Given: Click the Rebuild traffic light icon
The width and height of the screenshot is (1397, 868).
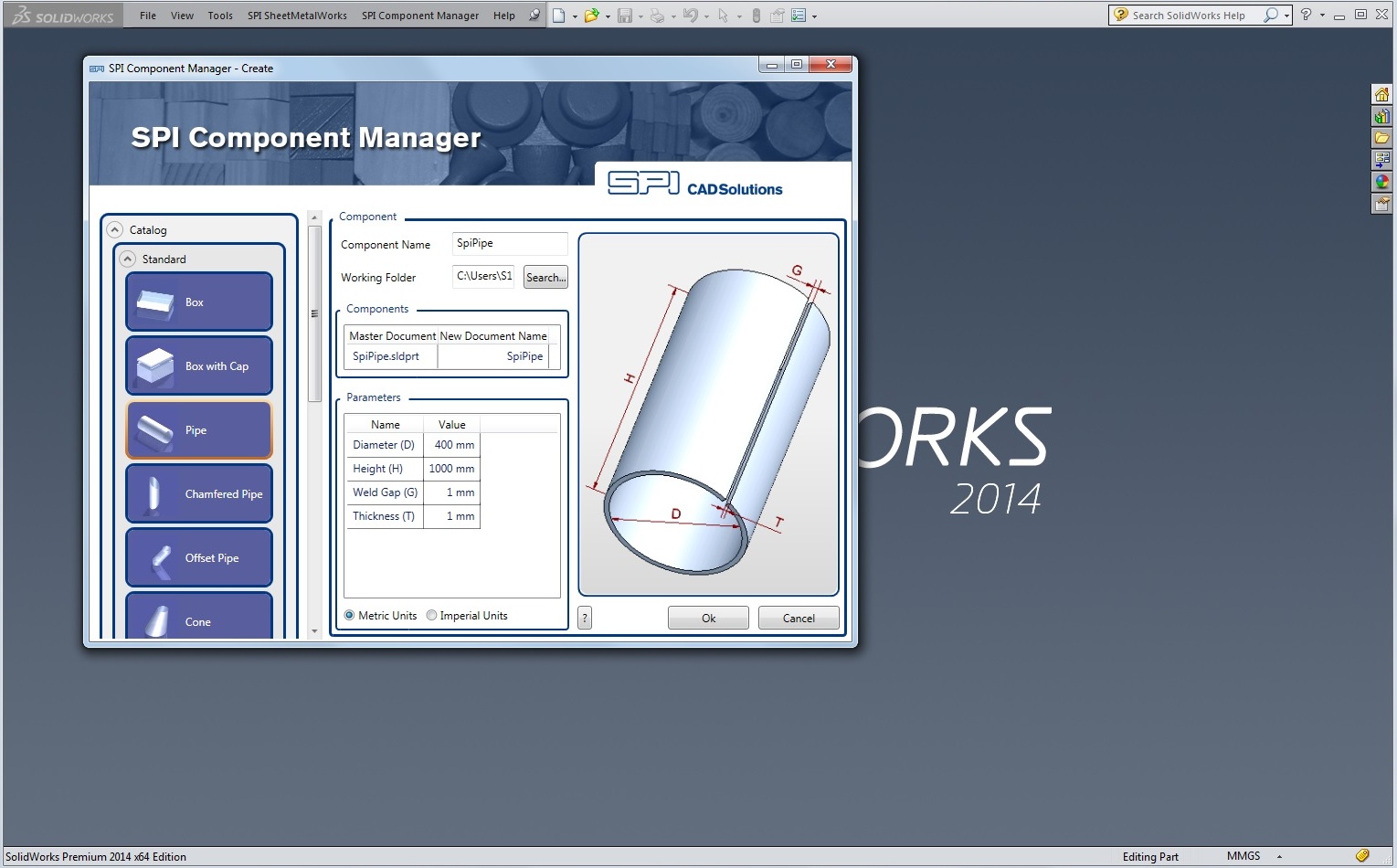Looking at the screenshot, I should [756, 16].
